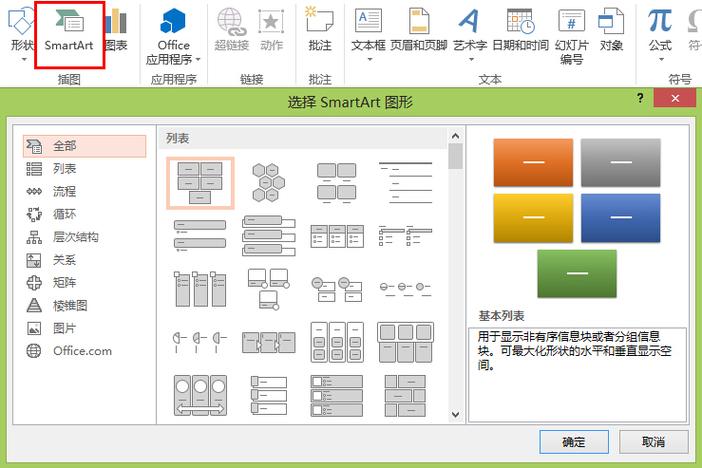
Task: Choose the pie process layout
Action: 200,343
